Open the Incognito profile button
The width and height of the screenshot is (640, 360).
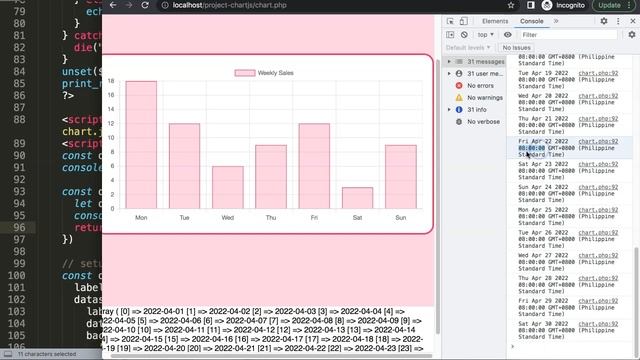(563, 5)
